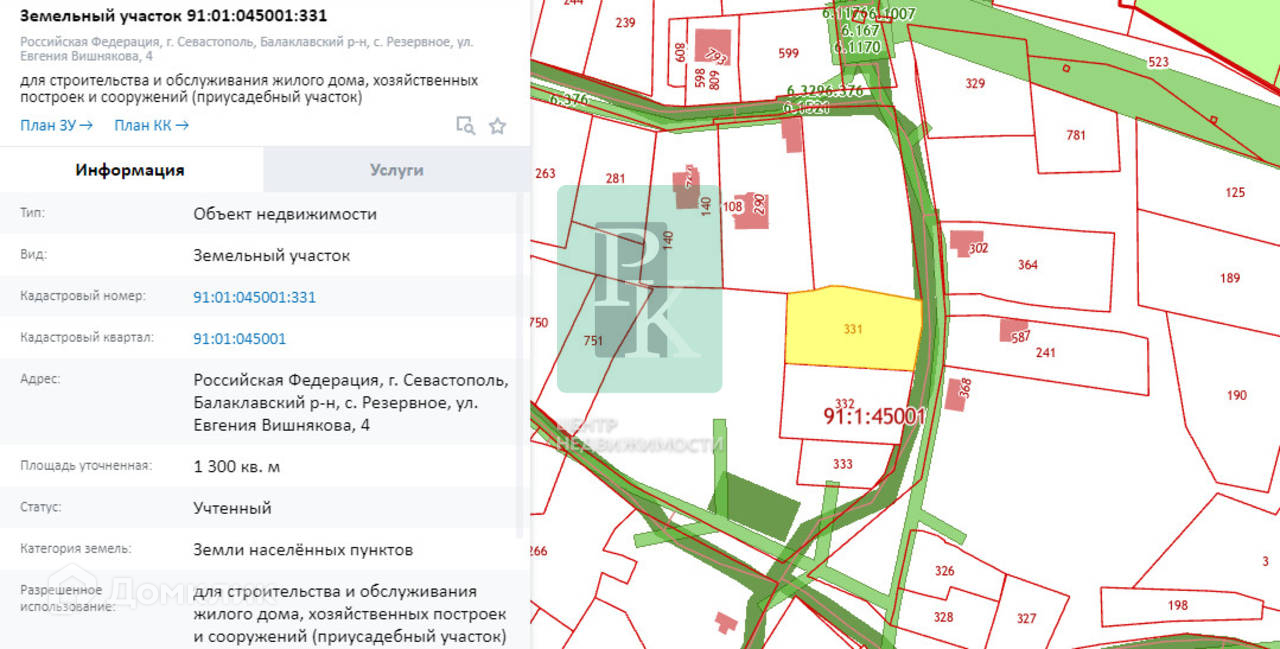Select the highlighted yellow parcel 331
This screenshot has width=1280, height=649.
coord(853,329)
